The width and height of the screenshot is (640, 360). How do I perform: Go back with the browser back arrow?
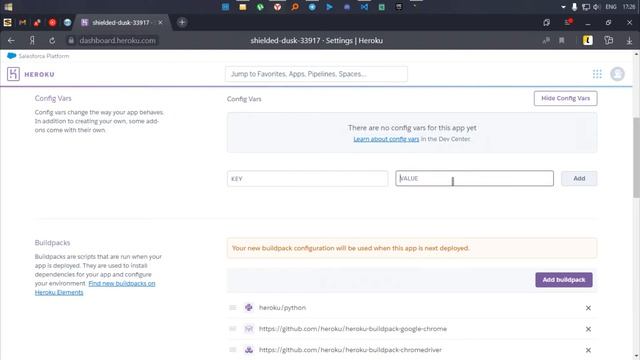(x=11, y=40)
